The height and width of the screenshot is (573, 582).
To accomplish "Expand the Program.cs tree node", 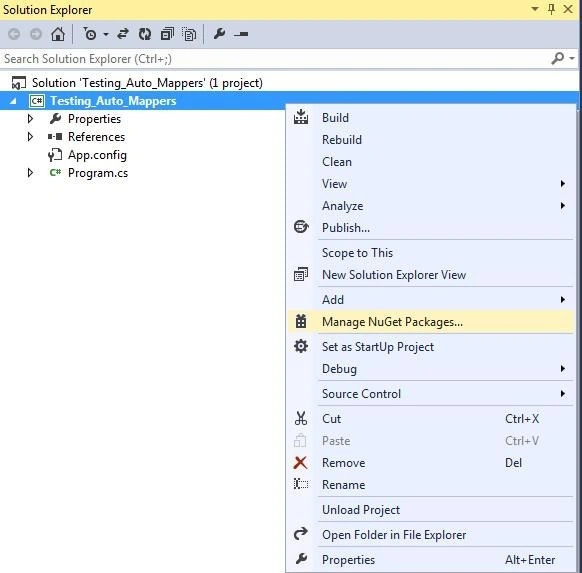I will (30, 173).
